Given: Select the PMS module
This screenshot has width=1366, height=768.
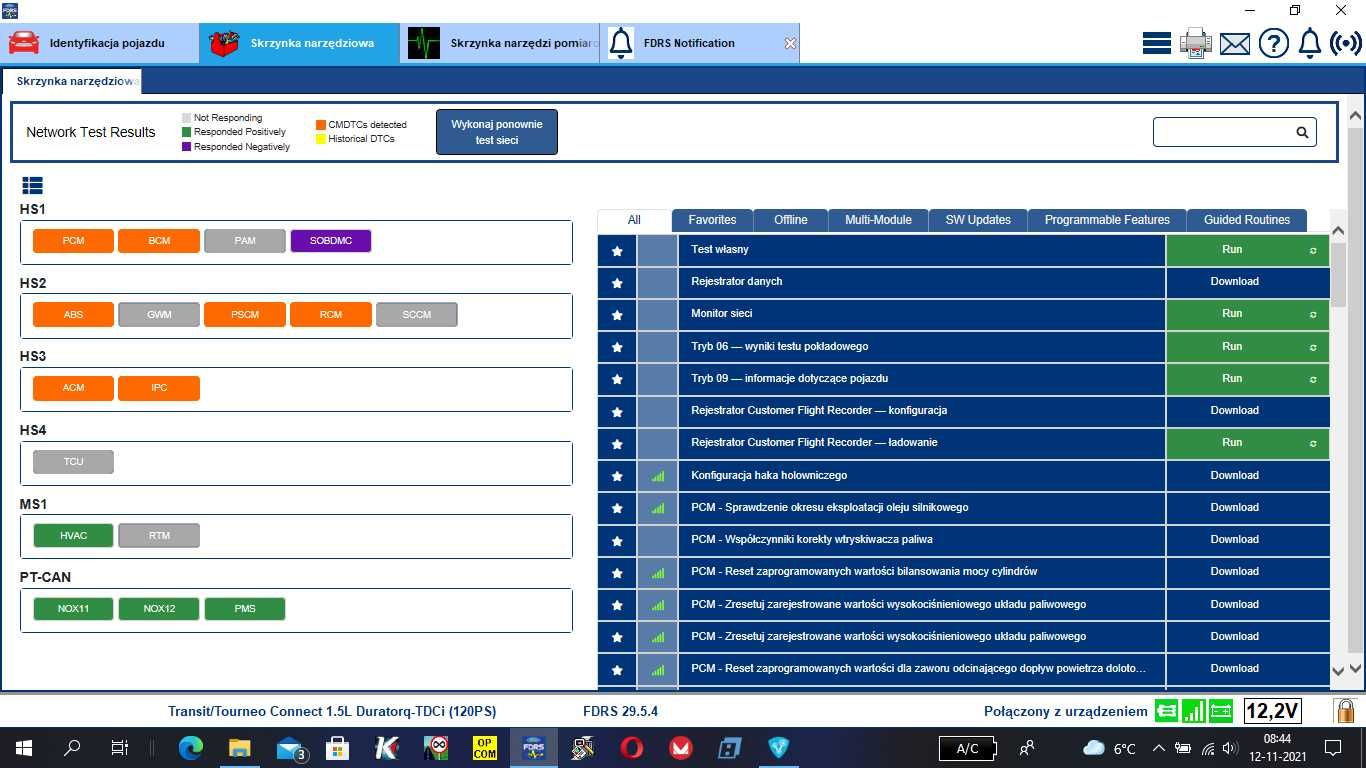Looking at the screenshot, I should 245,609.
